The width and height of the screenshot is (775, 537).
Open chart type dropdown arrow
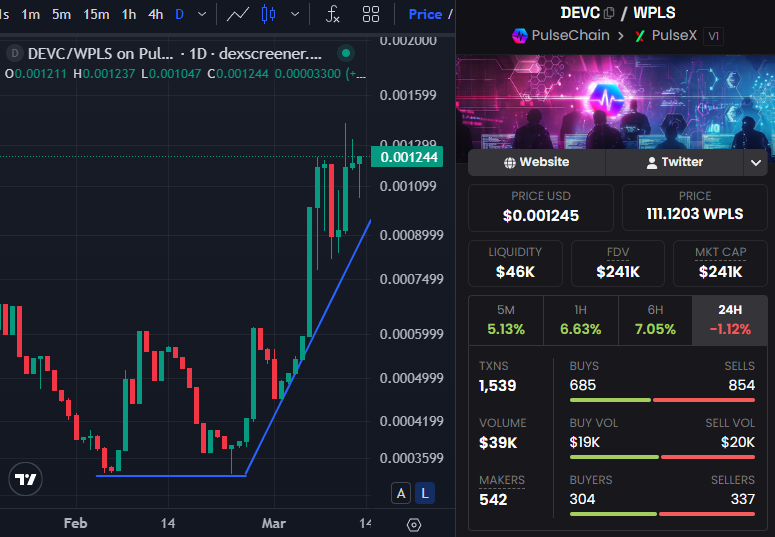295,14
